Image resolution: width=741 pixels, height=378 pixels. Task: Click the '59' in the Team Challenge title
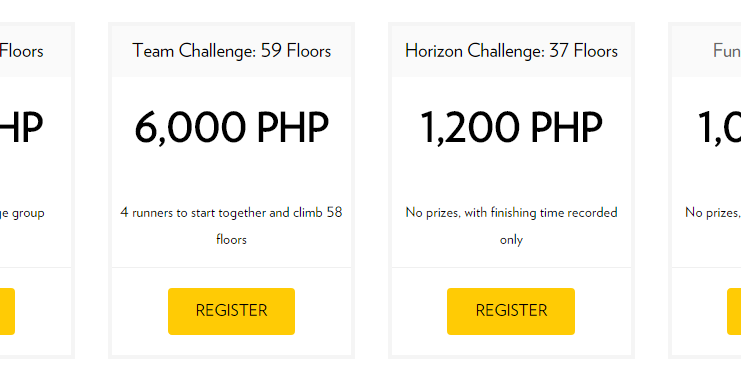(271, 51)
